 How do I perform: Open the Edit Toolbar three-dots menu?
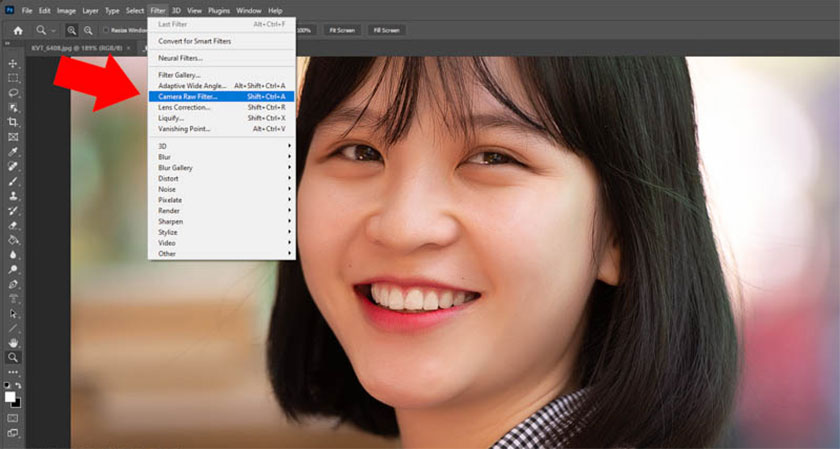(x=13, y=372)
